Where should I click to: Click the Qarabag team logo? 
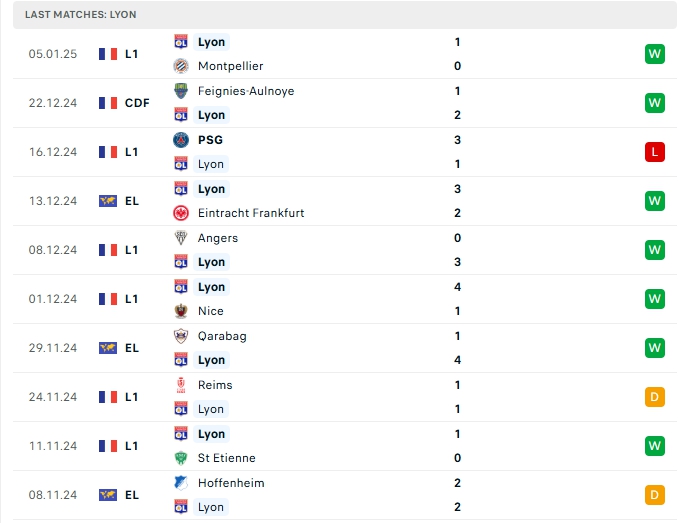(181, 336)
